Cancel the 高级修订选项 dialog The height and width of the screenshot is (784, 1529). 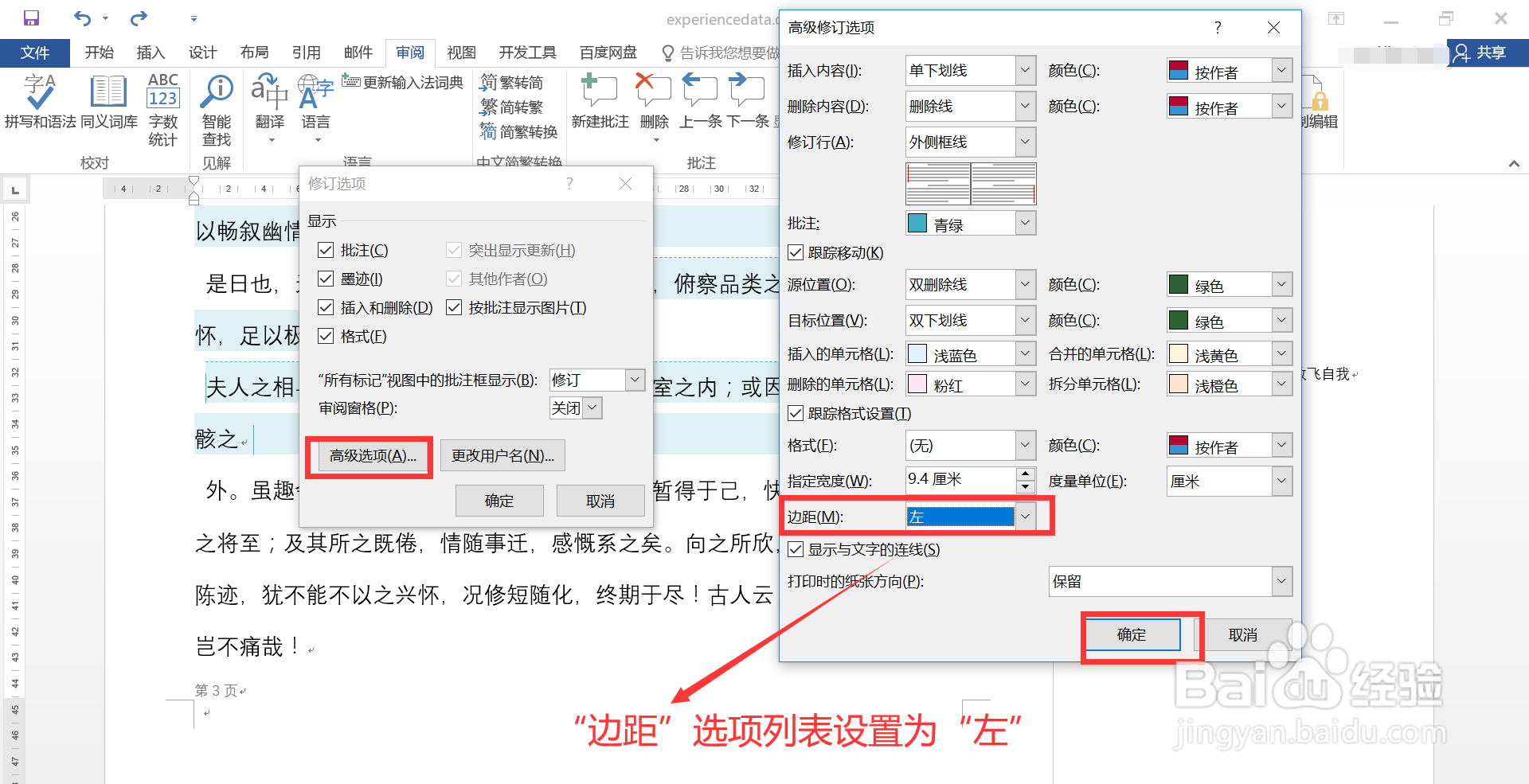[x=1243, y=635]
